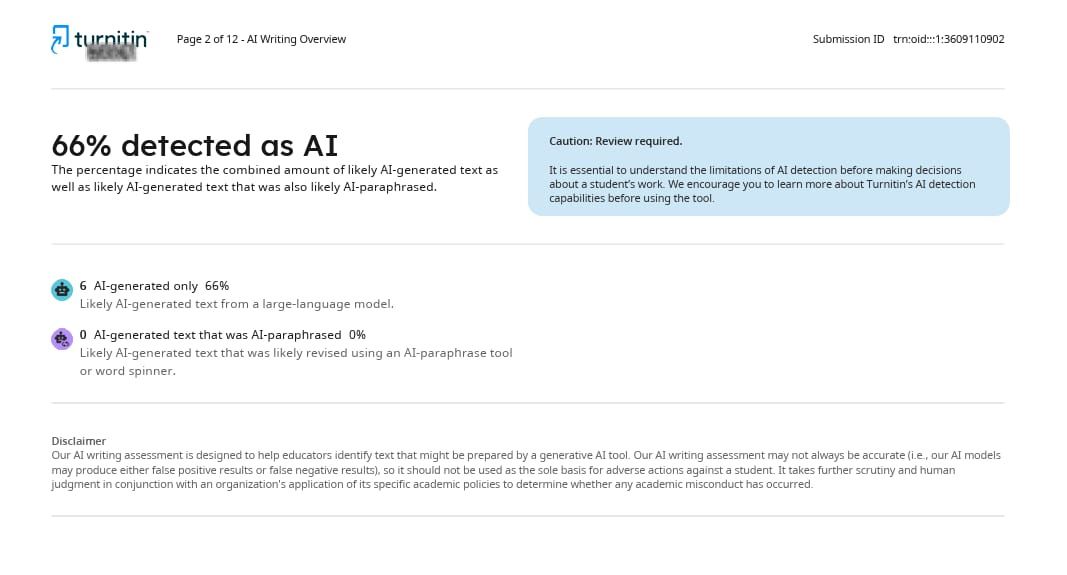
Task: Click 'AI-generated text that was AI-paraphrased 0%'
Action: 229,335
